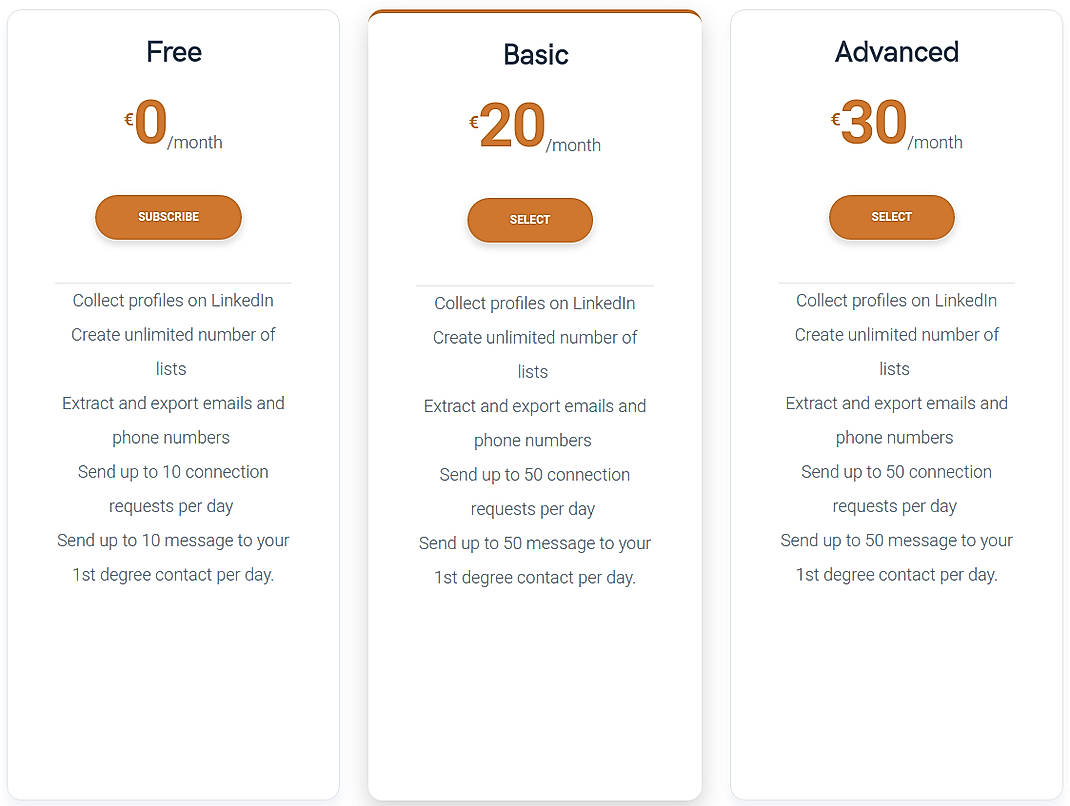Click the €20 per month price
Viewport: 1070px width, 806px height.
click(530, 128)
